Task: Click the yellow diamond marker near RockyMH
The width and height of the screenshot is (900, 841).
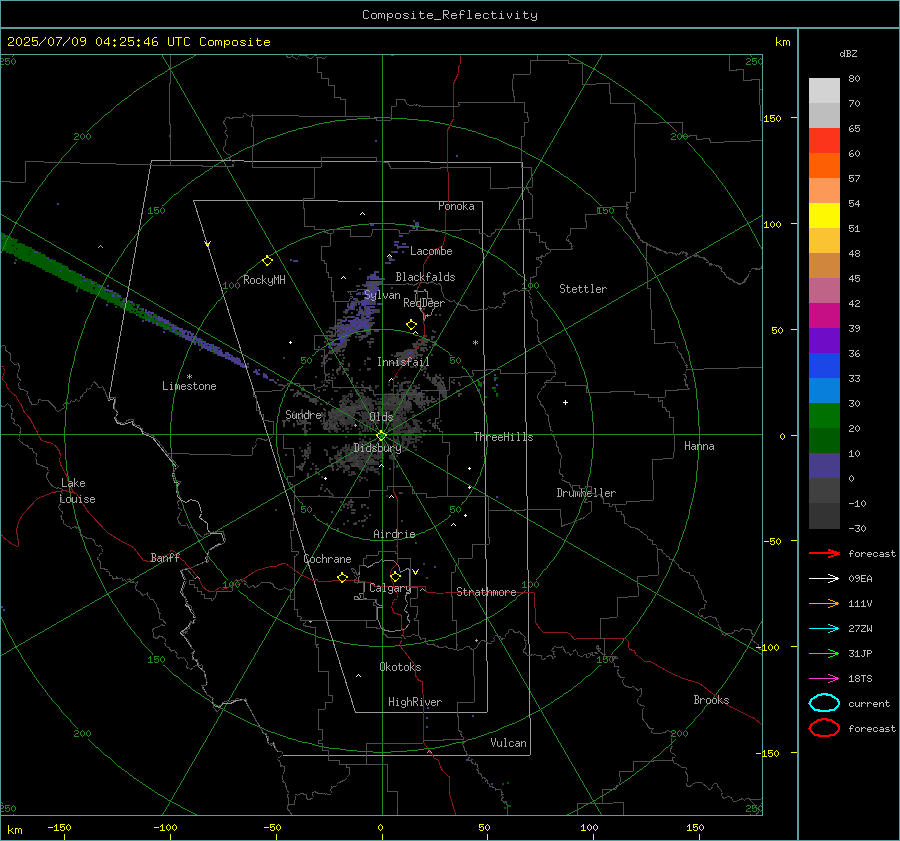Action: click(267, 261)
